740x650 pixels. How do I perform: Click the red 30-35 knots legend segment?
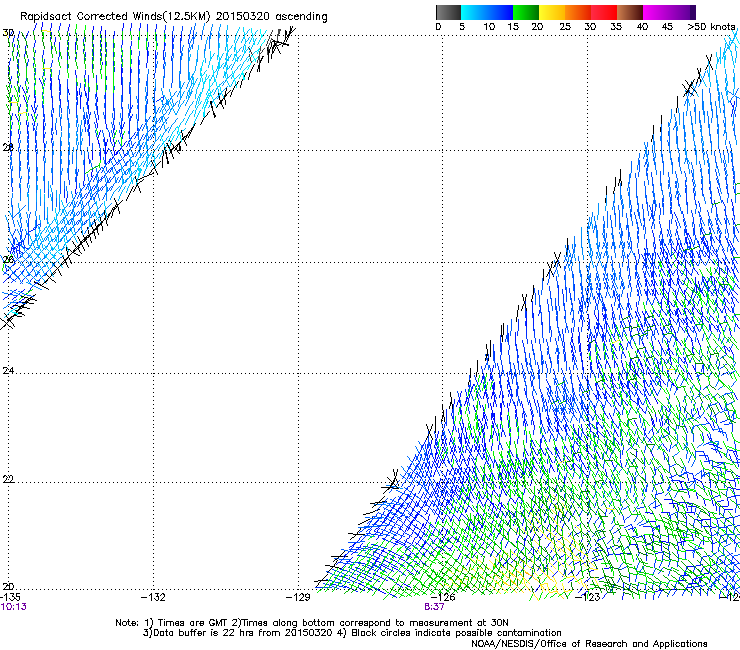click(x=604, y=12)
